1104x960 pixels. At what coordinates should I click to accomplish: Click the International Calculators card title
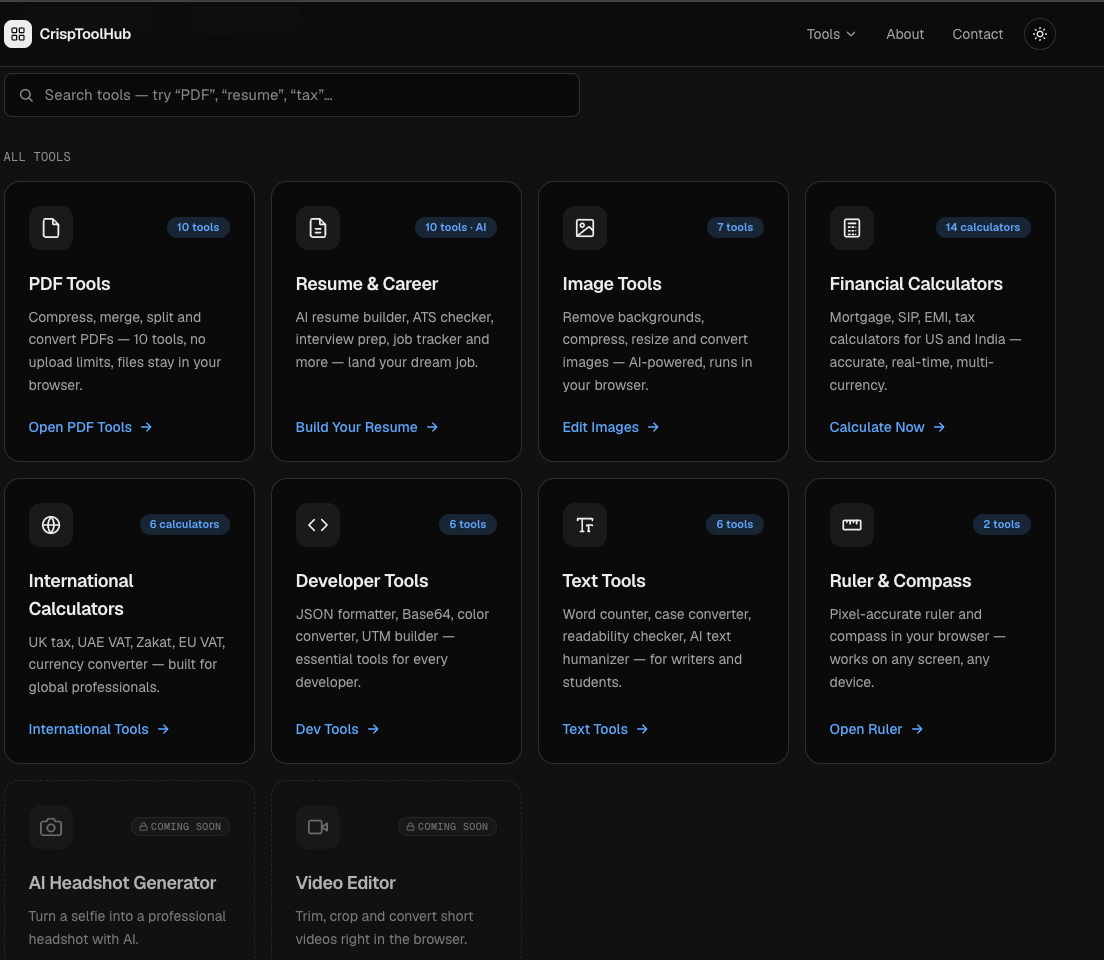point(81,595)
